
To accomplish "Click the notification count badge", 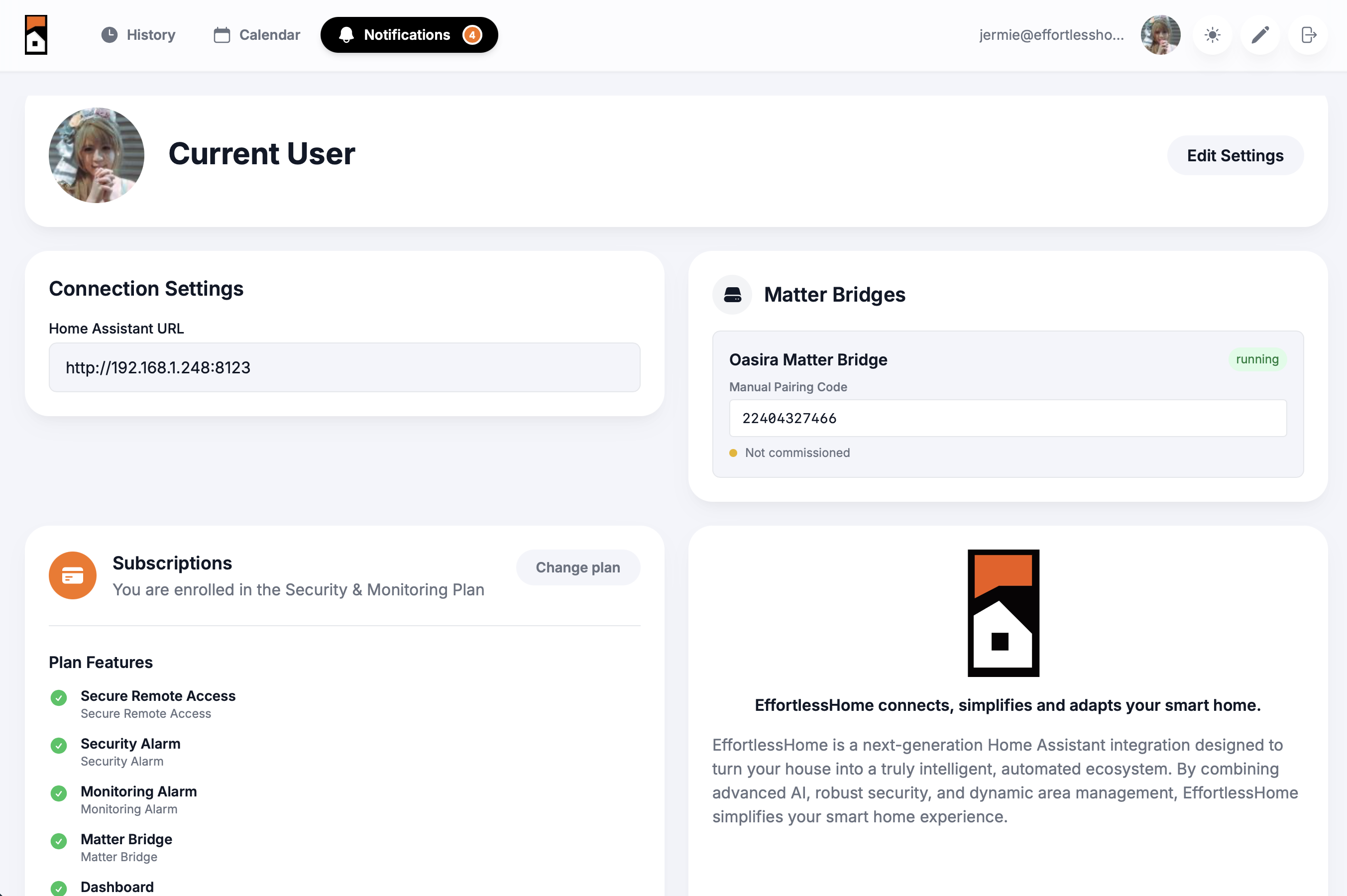I will point(472,35).
